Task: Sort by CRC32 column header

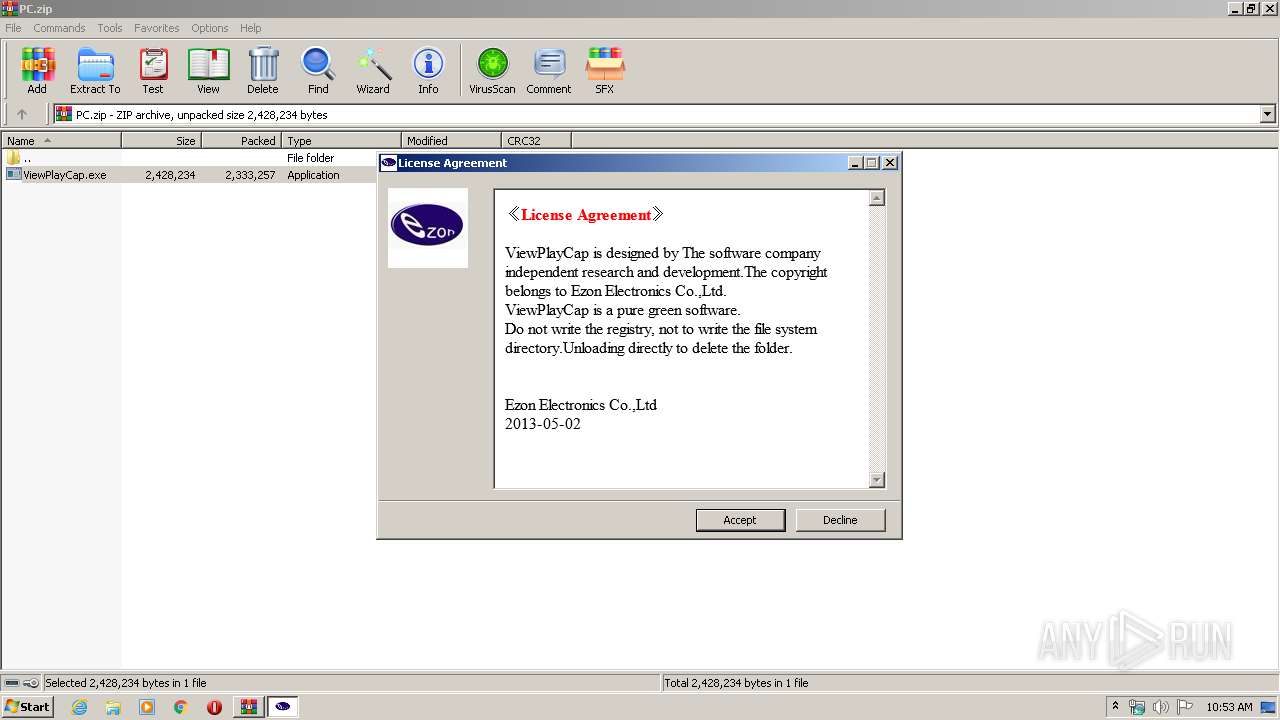Action: point(536,141)
